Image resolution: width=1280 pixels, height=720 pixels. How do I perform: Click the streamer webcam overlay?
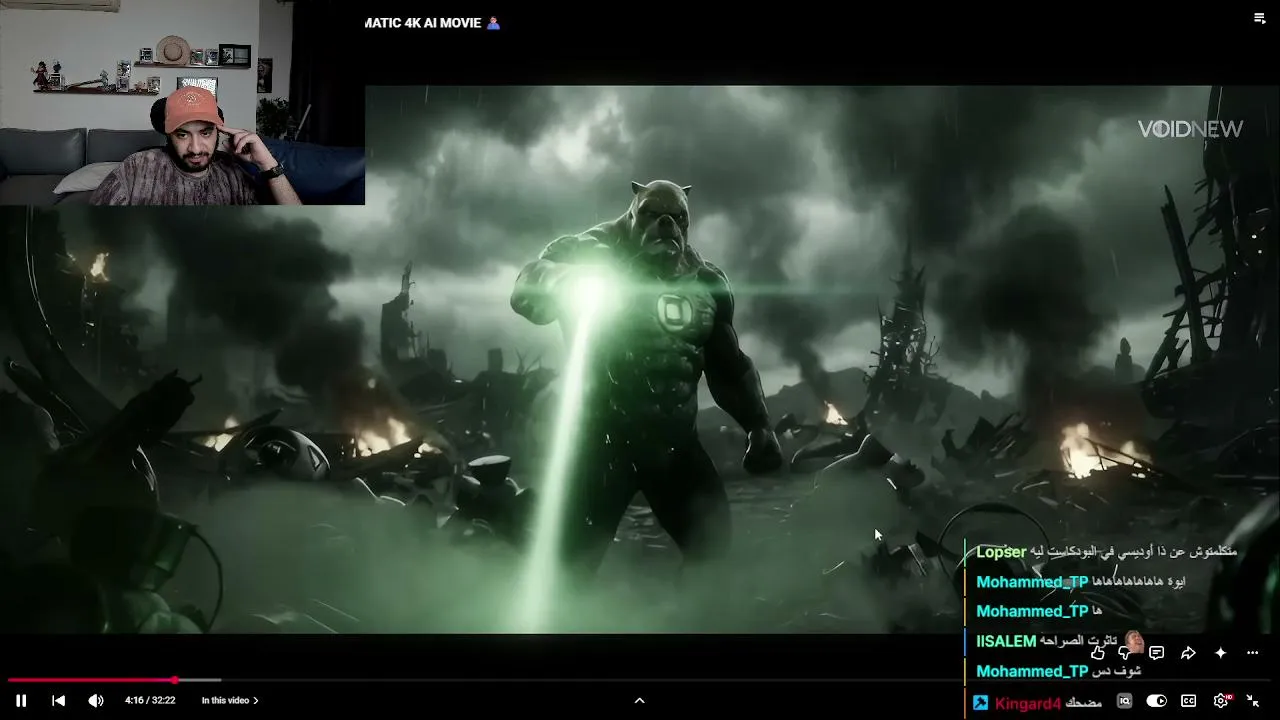(182, 102)
